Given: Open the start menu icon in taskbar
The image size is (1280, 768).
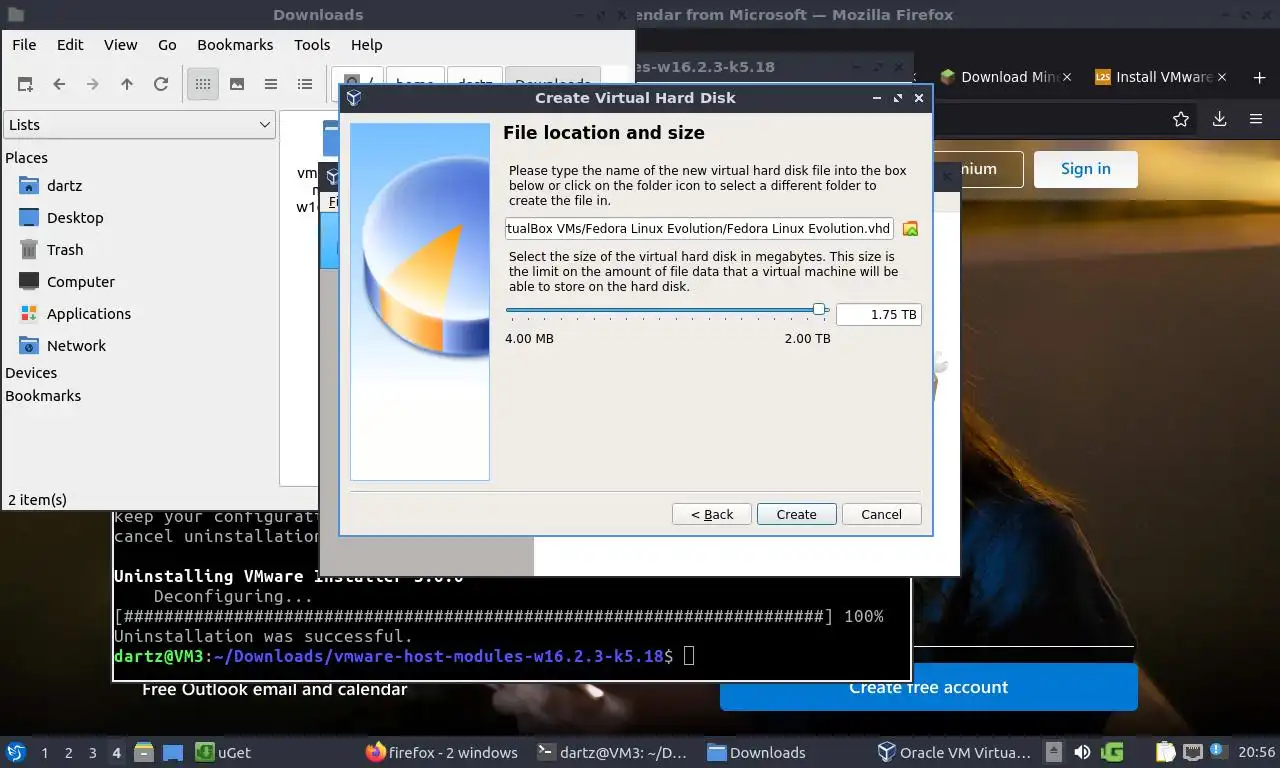Looking at the screenshot, I should click(x=16, y=752).
